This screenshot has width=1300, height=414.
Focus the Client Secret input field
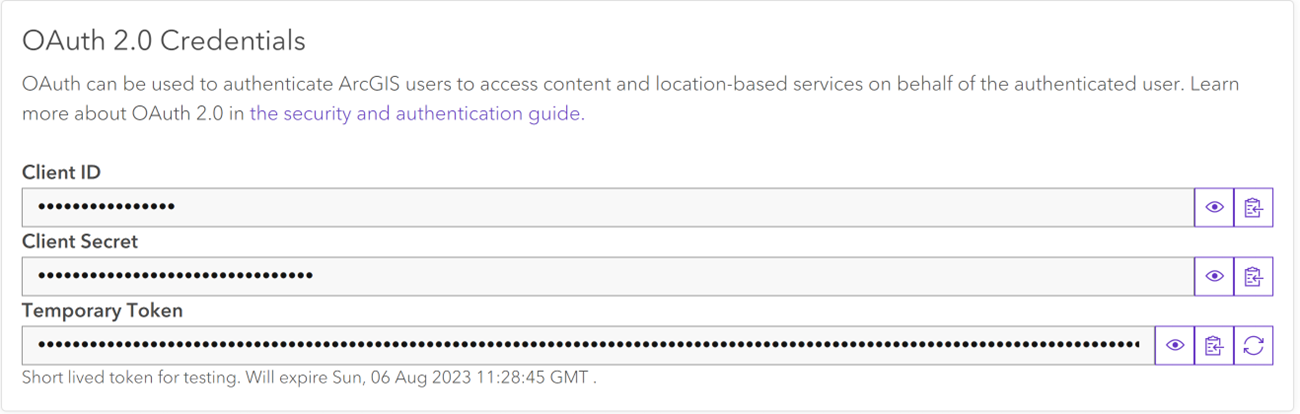click(608, 276)
